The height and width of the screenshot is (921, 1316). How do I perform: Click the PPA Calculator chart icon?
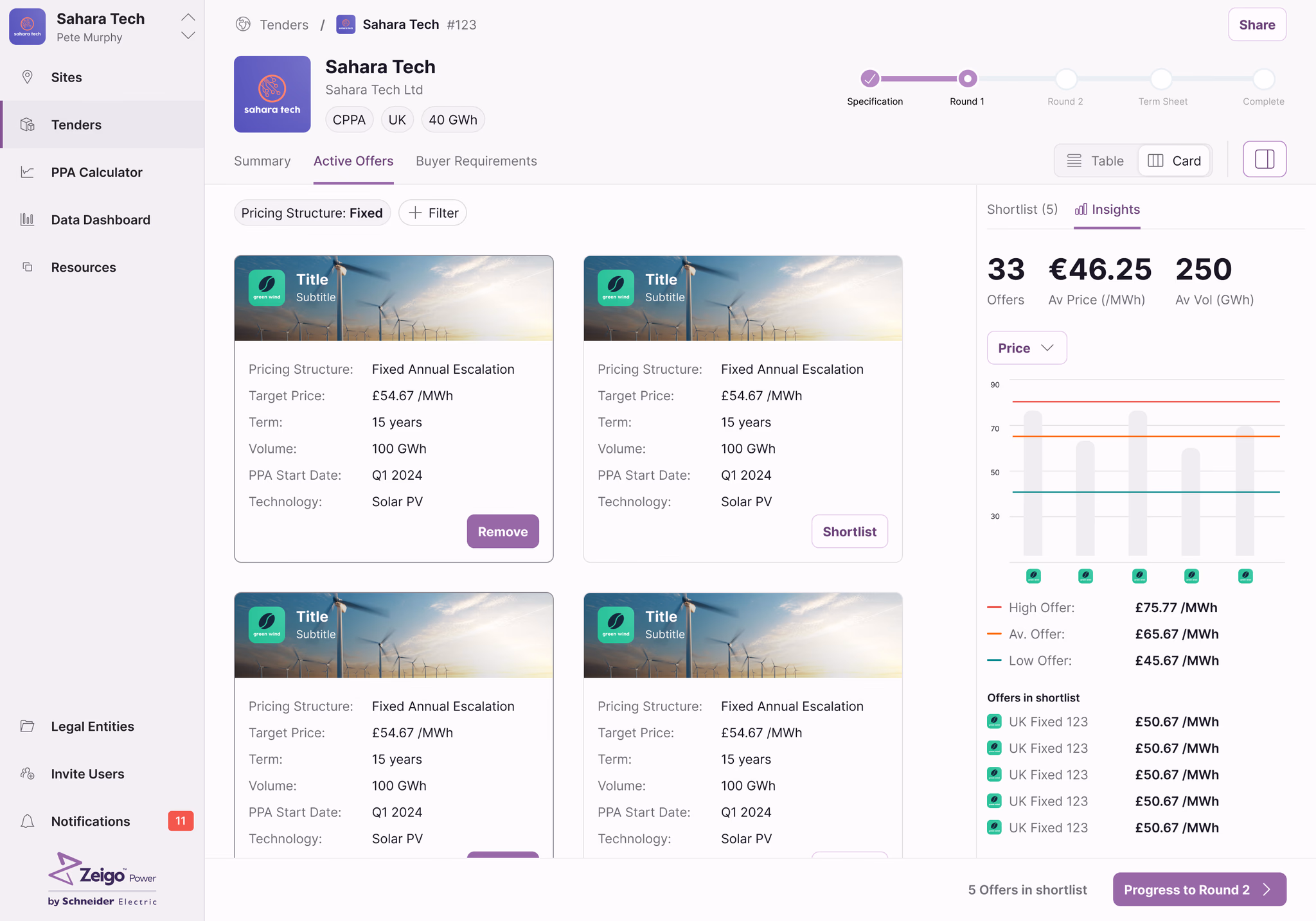(27, 172)
